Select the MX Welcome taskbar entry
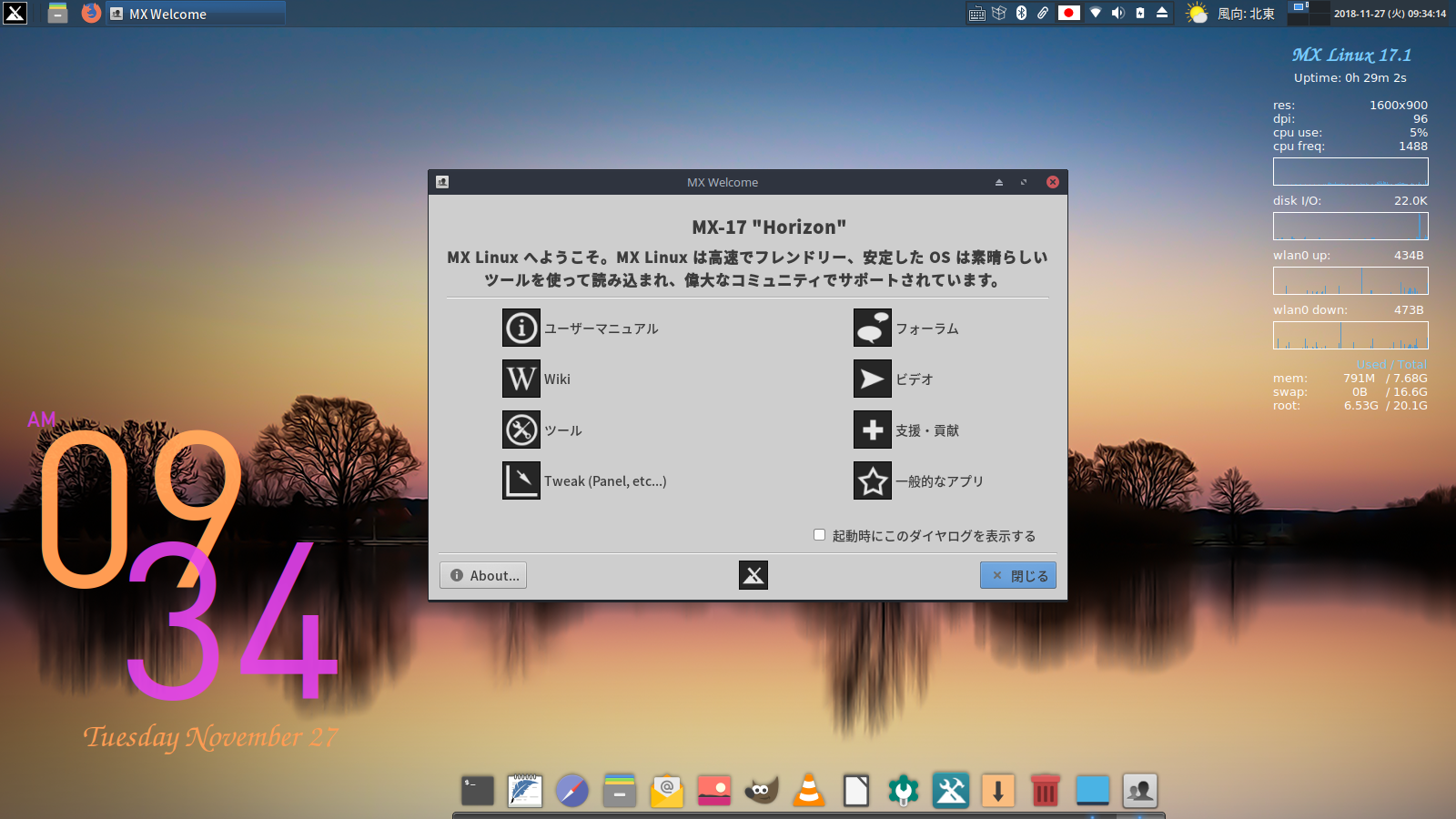Image resolution: width=1456 pixels, height=819 pixels. pyautogui.click(x=196, y=14)
